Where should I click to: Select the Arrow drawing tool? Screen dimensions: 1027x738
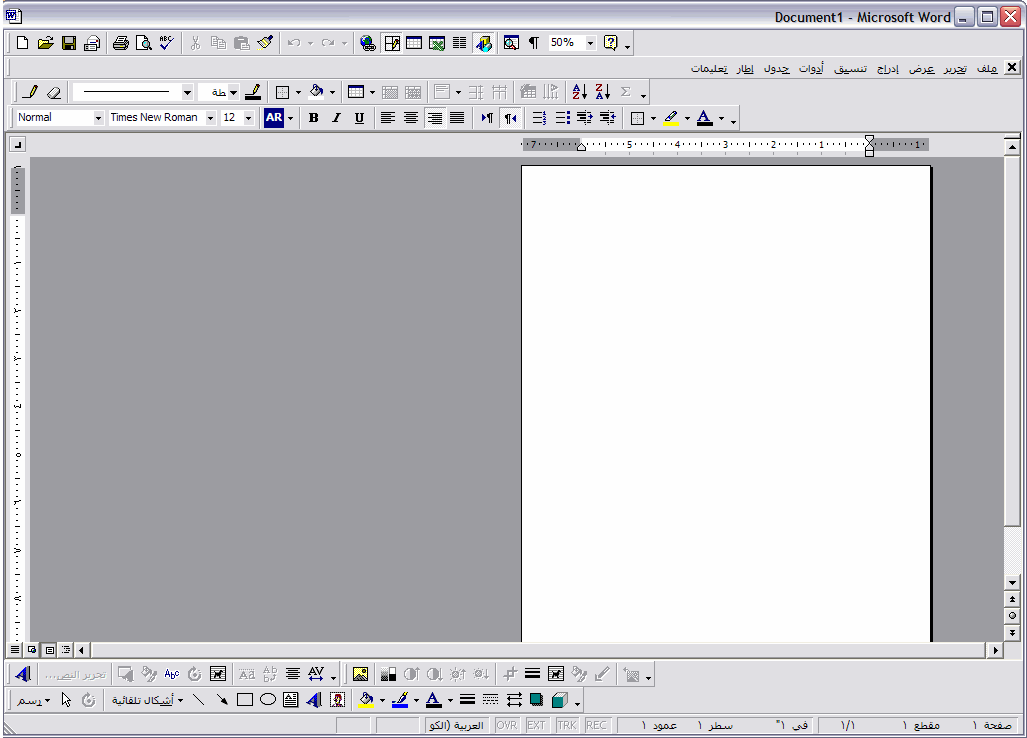click(x=222, y=700)
